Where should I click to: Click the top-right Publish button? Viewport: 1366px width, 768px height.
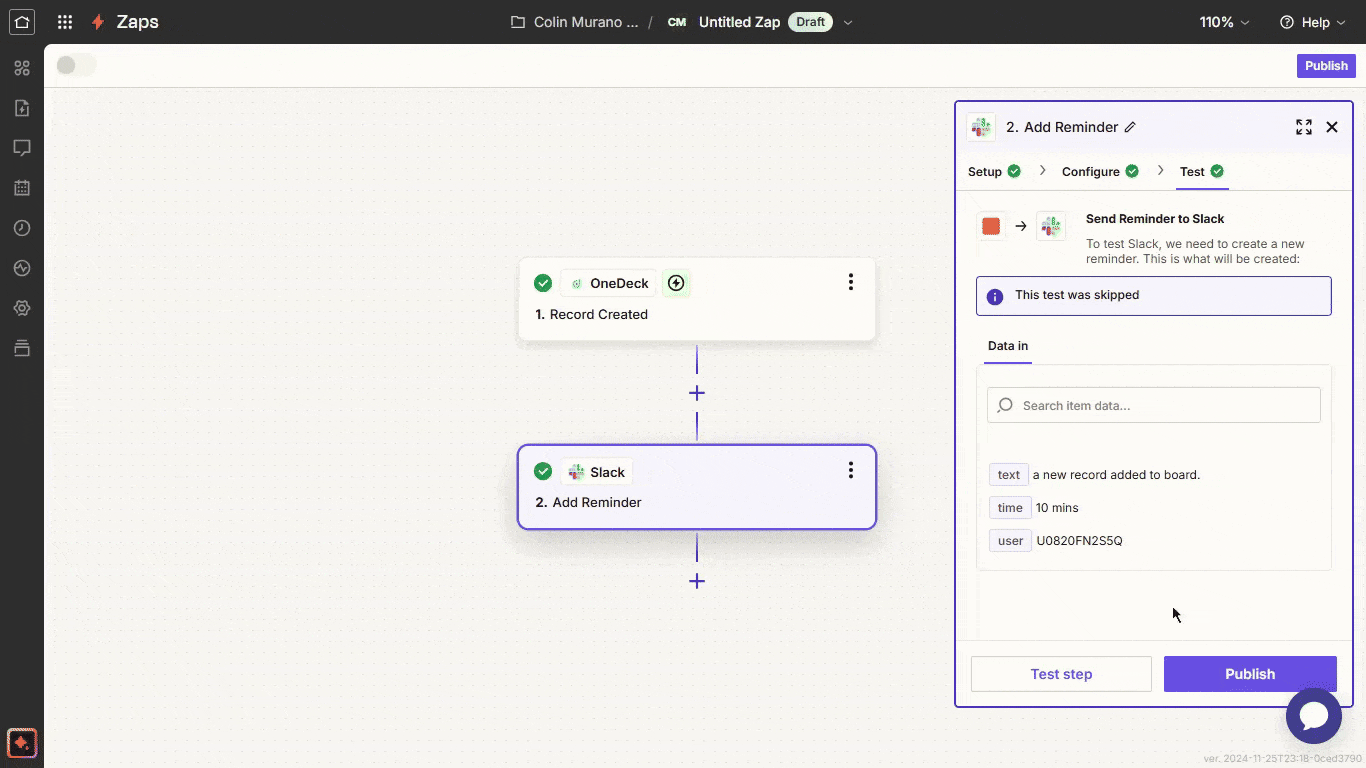pyautogui.click(x=1326, y=66)
